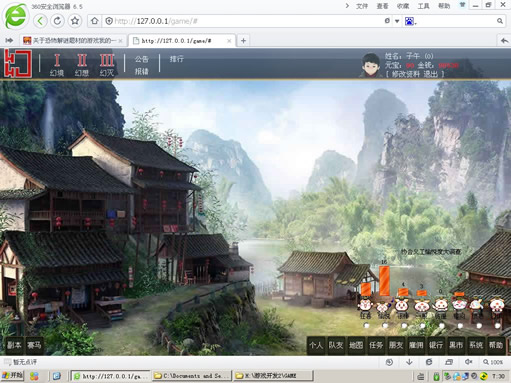Select the radio button under the second mascot
This screenshot has width=511, height=383.
point(385,325)
